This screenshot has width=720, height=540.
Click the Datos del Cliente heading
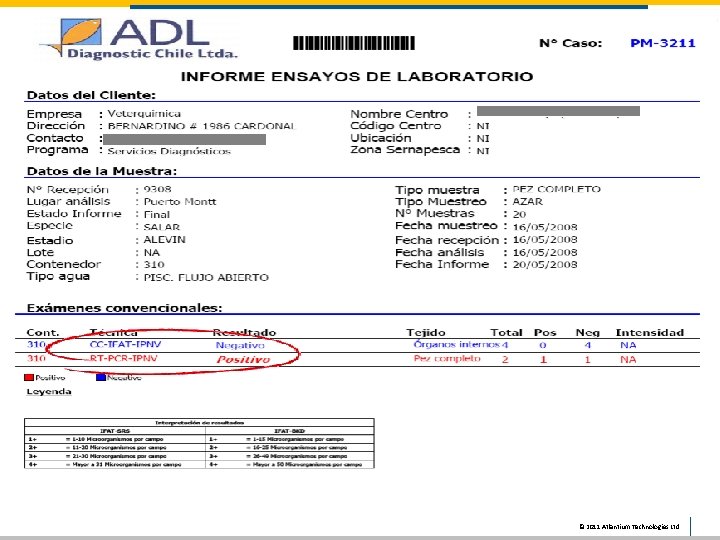click(91, 95)
